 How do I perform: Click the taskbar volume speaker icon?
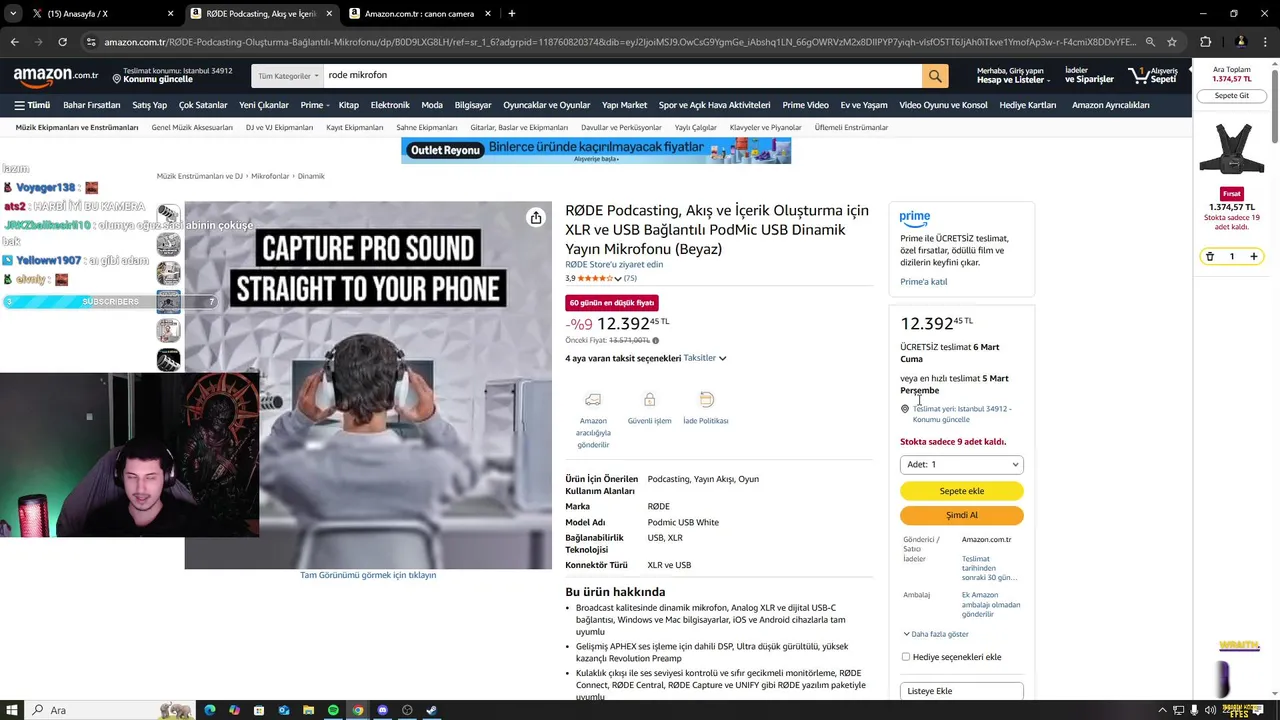[1211, 710]
